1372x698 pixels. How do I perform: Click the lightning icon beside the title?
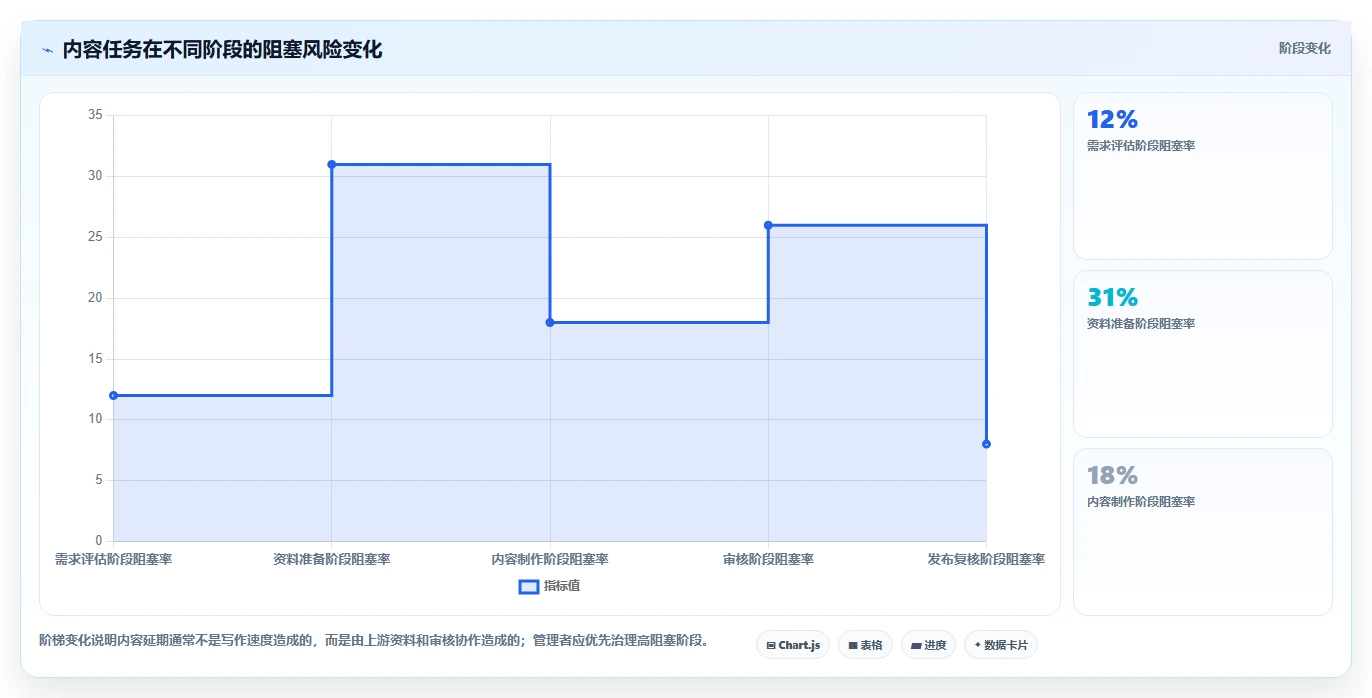47,50
